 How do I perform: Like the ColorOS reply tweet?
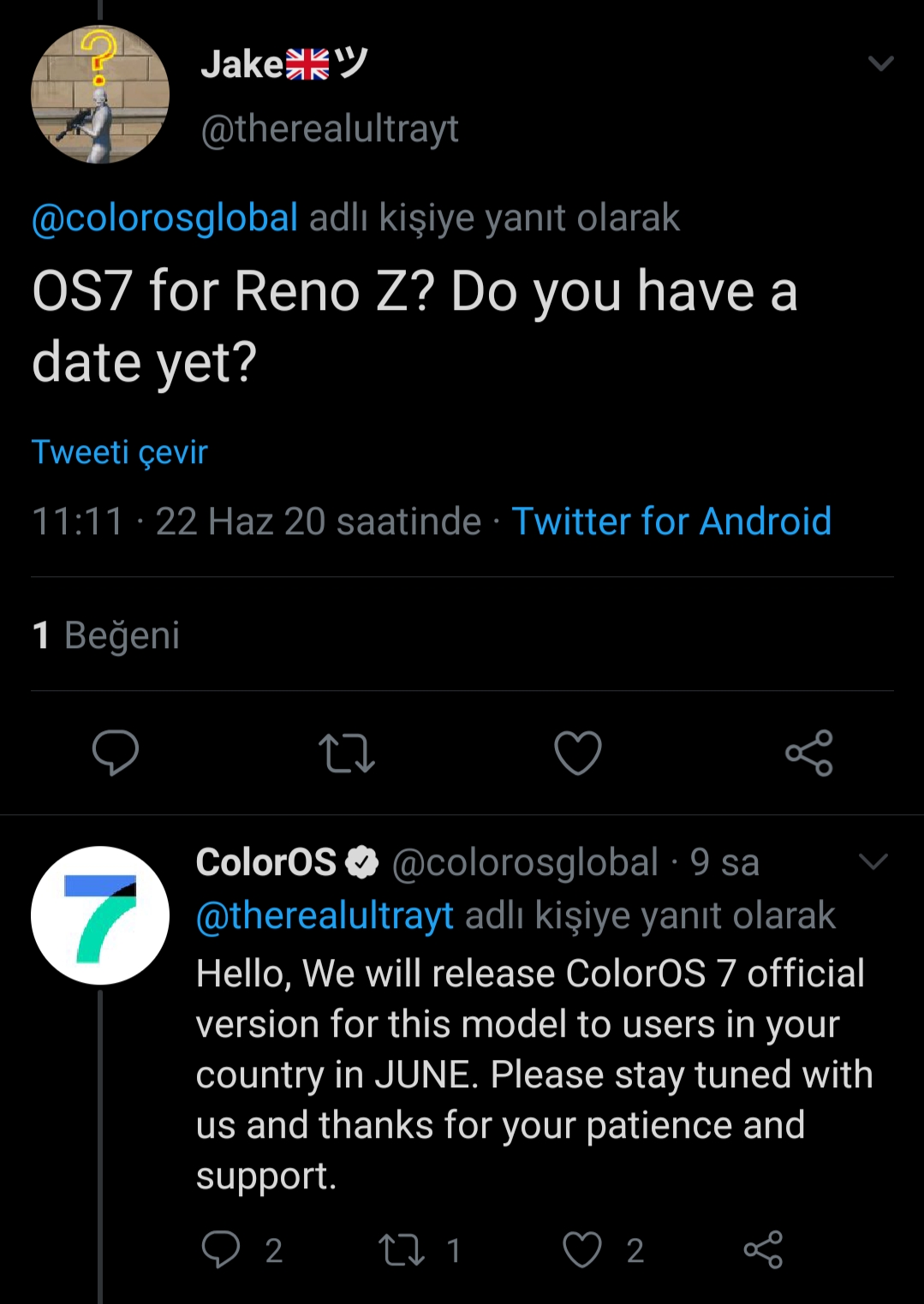click(582, 1249)
